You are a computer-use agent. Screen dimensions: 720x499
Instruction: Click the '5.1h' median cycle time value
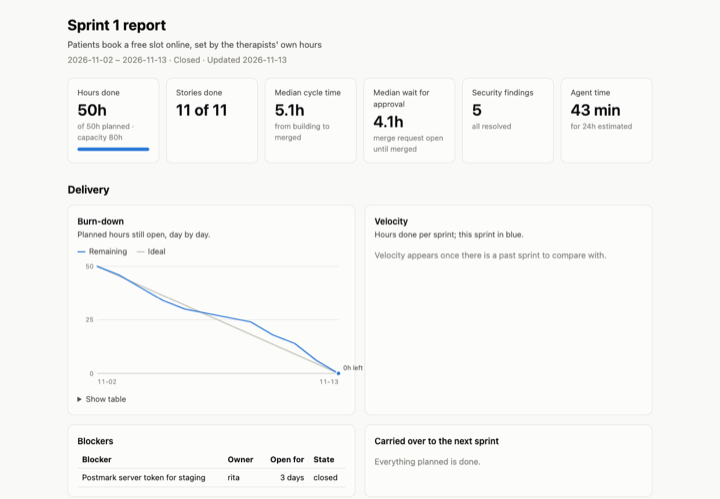289,110
